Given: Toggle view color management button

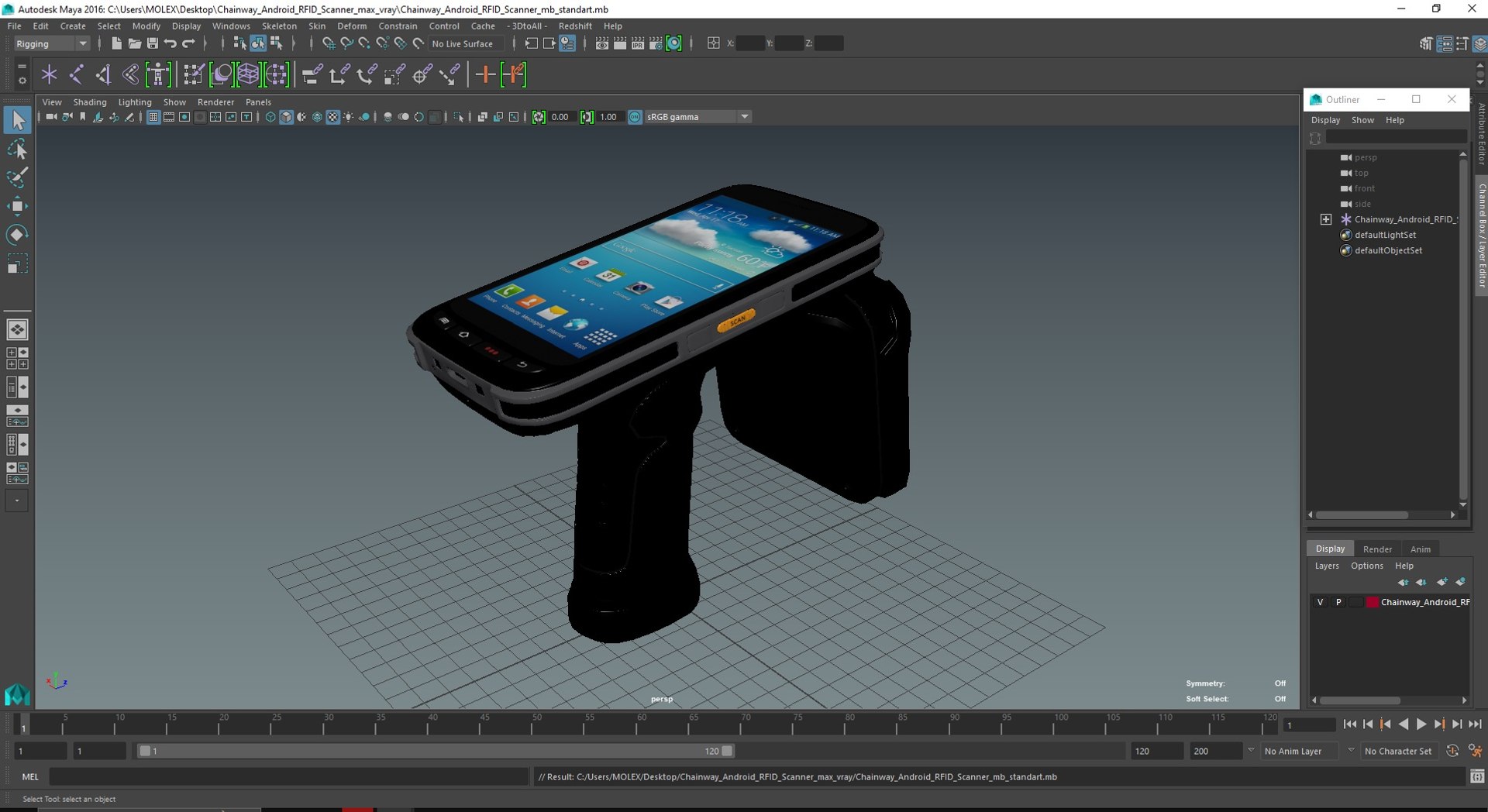Looking at the screenshot, I should click(x=635, y=117).
